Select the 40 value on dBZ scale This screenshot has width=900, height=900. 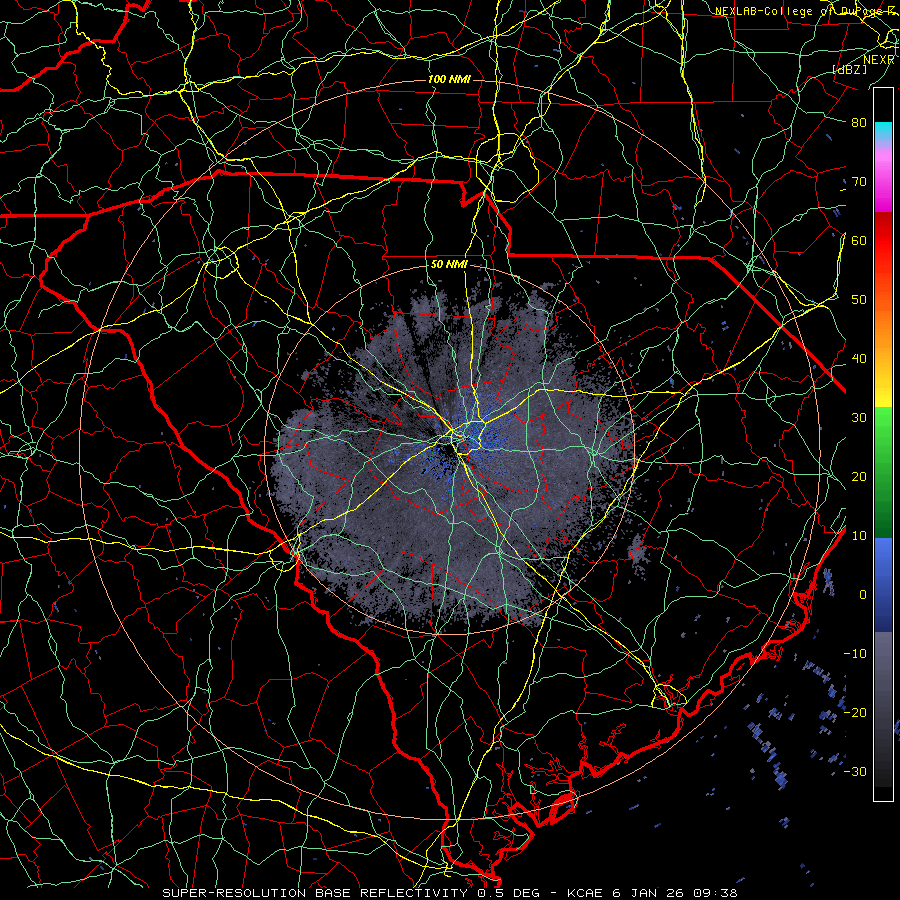click(x=859, y=359)
